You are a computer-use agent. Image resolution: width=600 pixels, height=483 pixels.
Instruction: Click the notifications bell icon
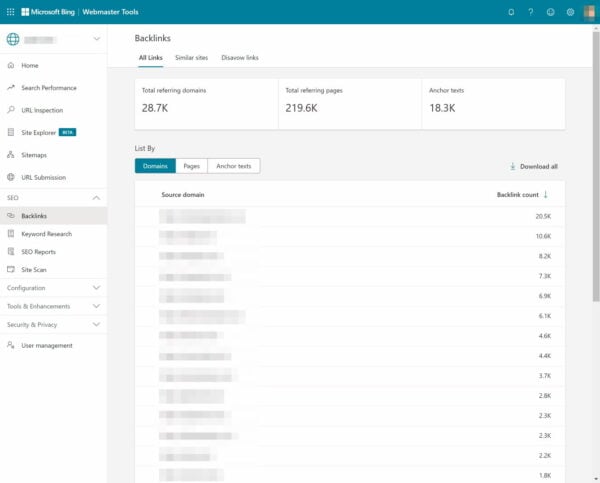[x=511, y=12]
